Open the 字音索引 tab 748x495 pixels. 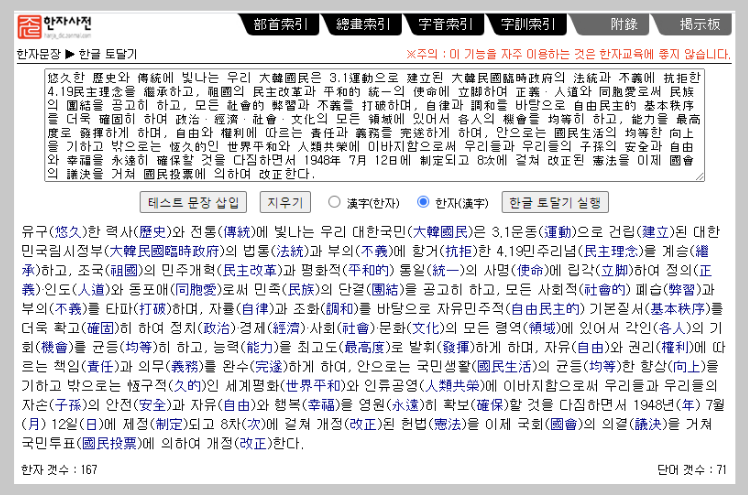pyautogui.click(x=445, y=24)
